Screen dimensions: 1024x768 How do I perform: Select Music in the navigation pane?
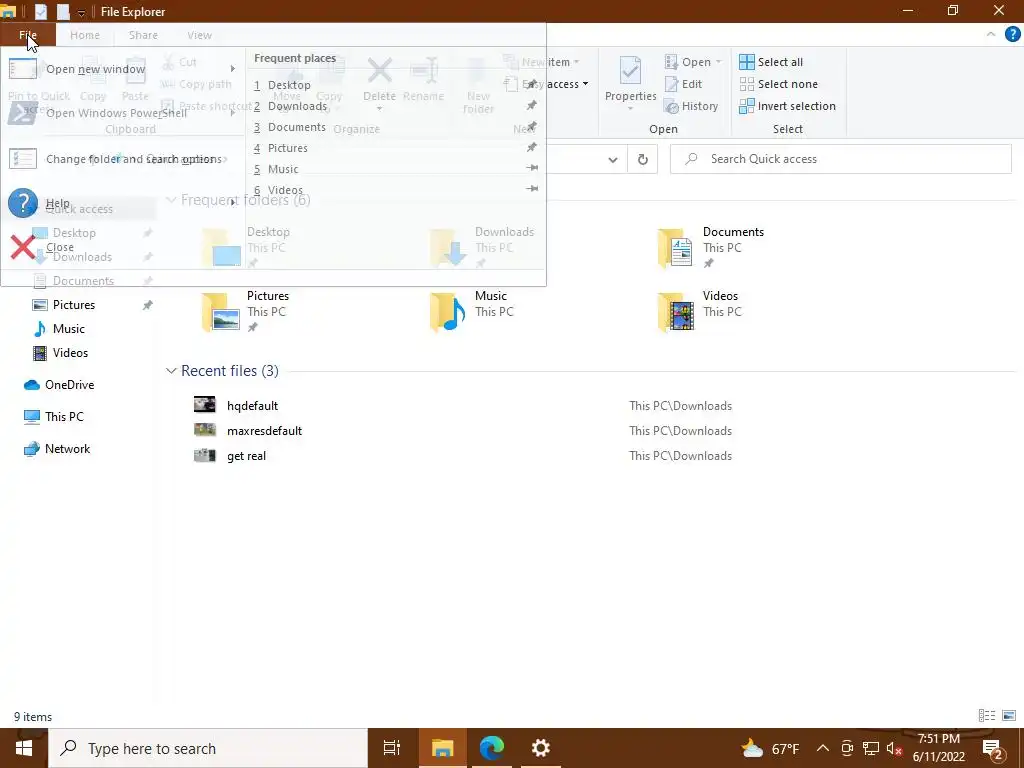[69, 328]
